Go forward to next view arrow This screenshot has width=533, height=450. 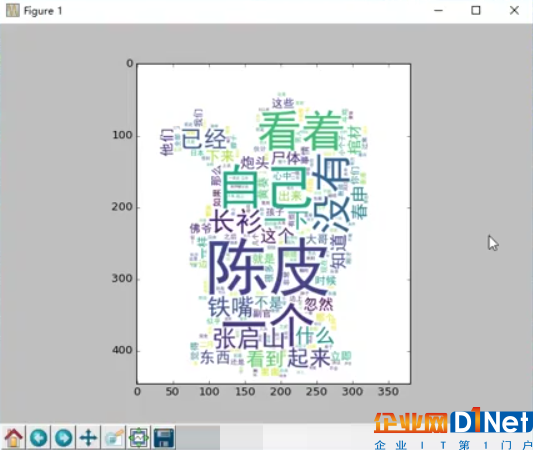tap(64, 437)
